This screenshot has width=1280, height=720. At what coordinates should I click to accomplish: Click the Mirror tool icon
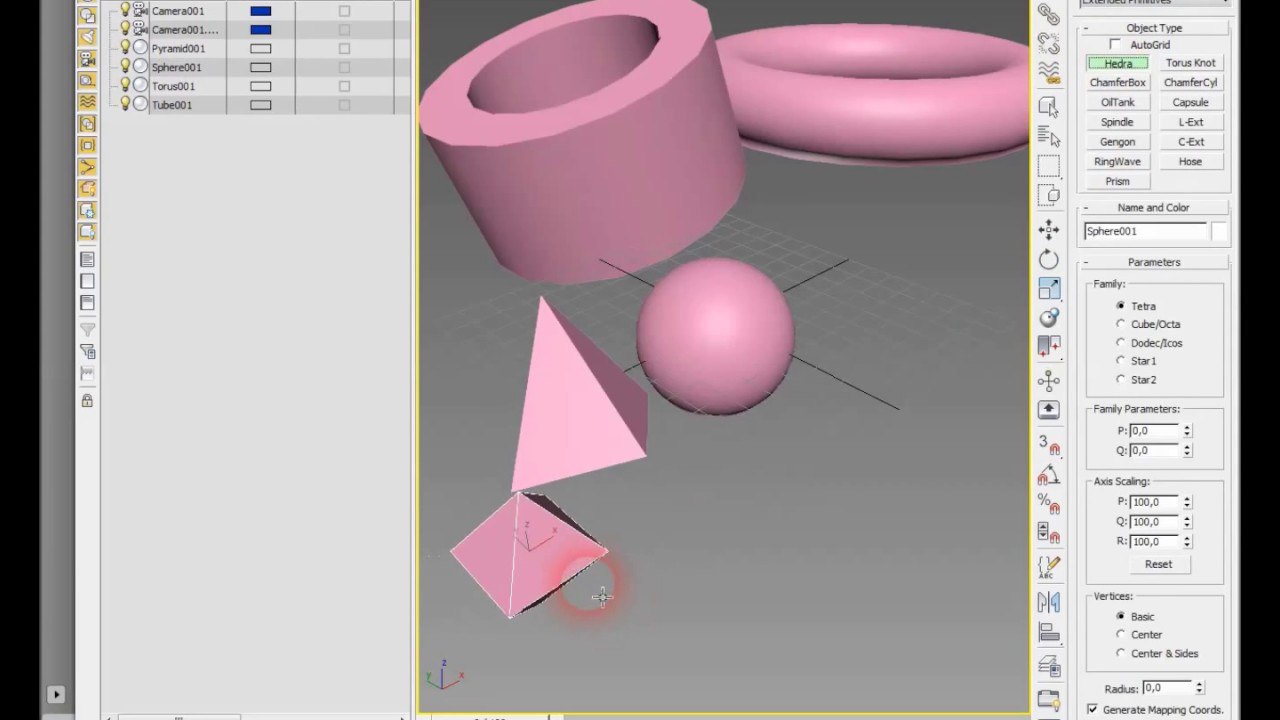tap(1048, 602)
